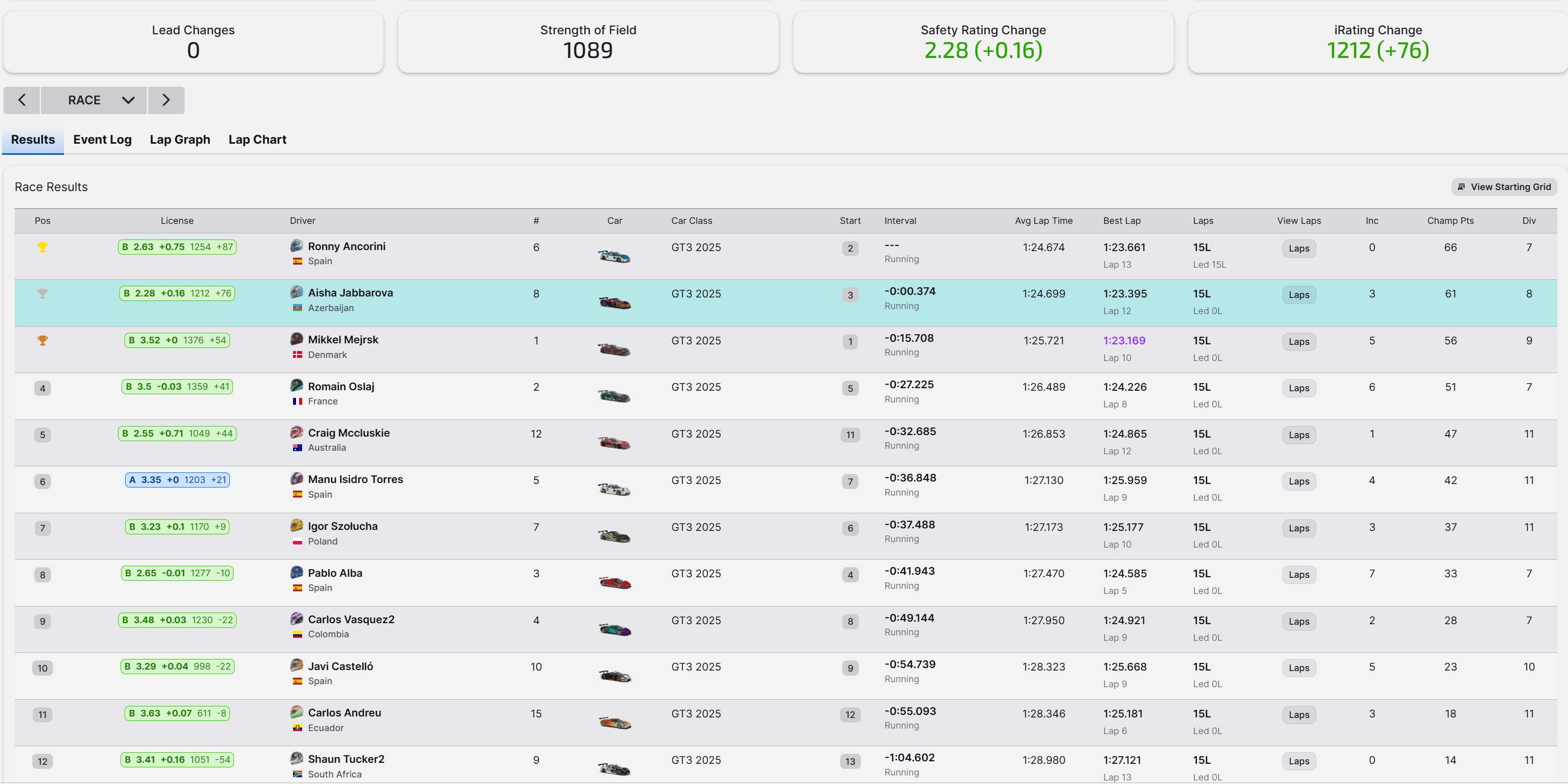Click Pablo Alba's blue helmet icon
This screenshot has height=784, width=1568.
coord(297,572)
